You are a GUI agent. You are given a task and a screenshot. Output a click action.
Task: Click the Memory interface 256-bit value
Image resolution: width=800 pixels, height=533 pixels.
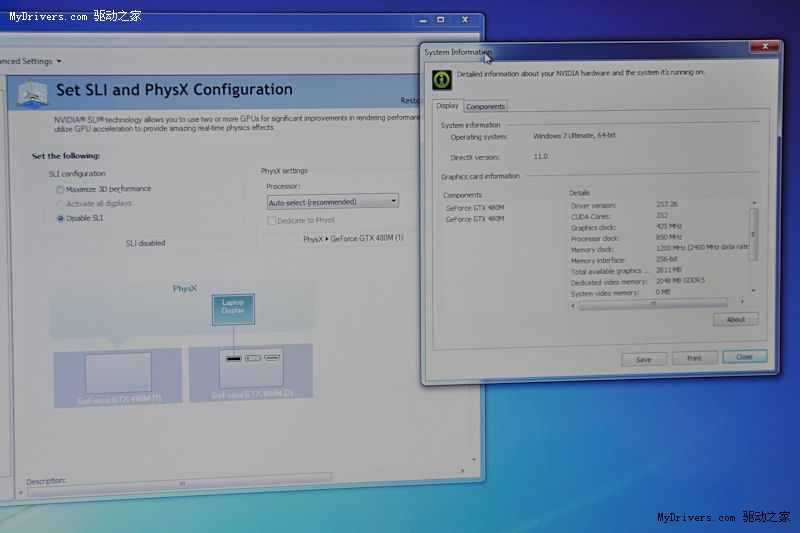[667, 259]
